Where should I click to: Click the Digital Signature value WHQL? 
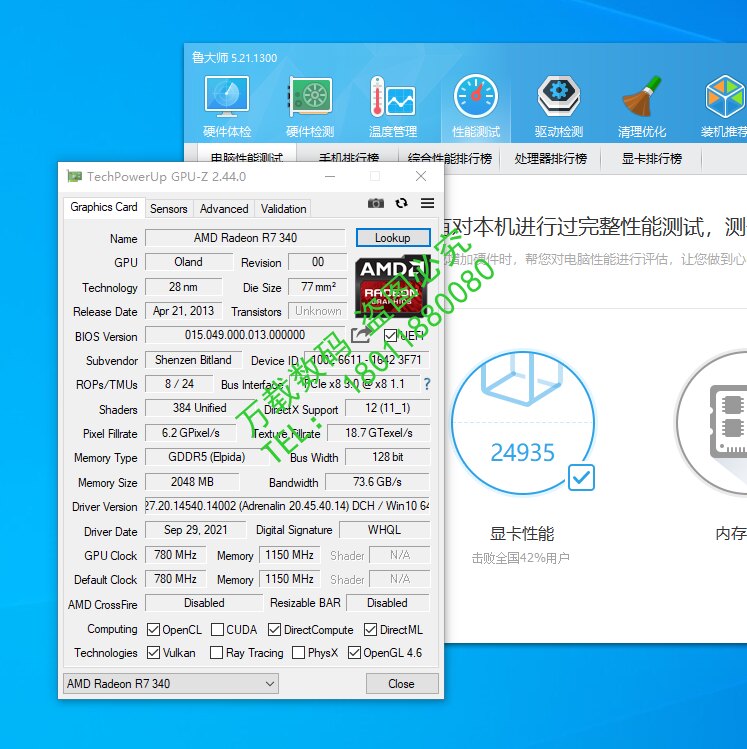coord(384,530)
